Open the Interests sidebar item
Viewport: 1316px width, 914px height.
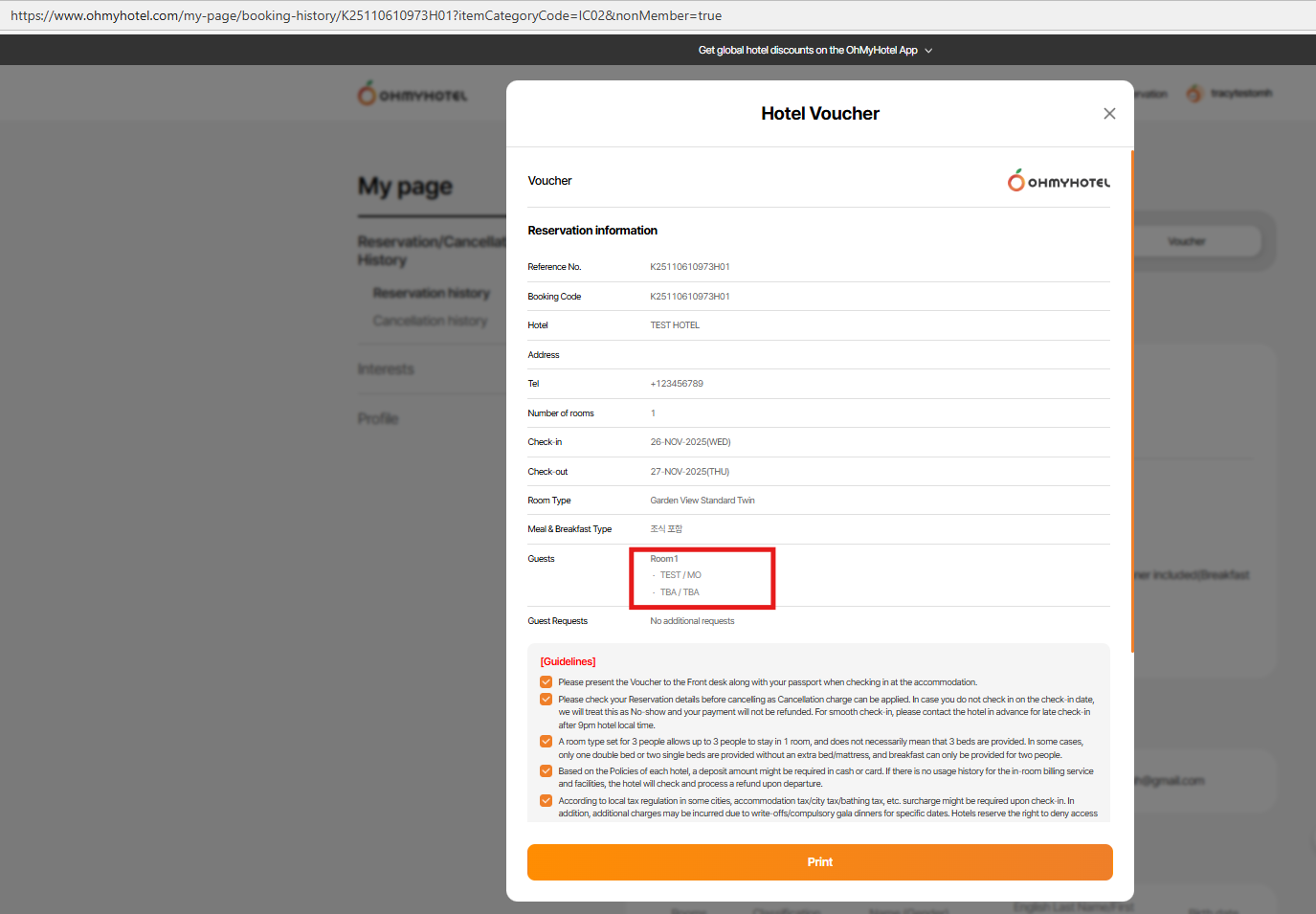click(386, 369)
